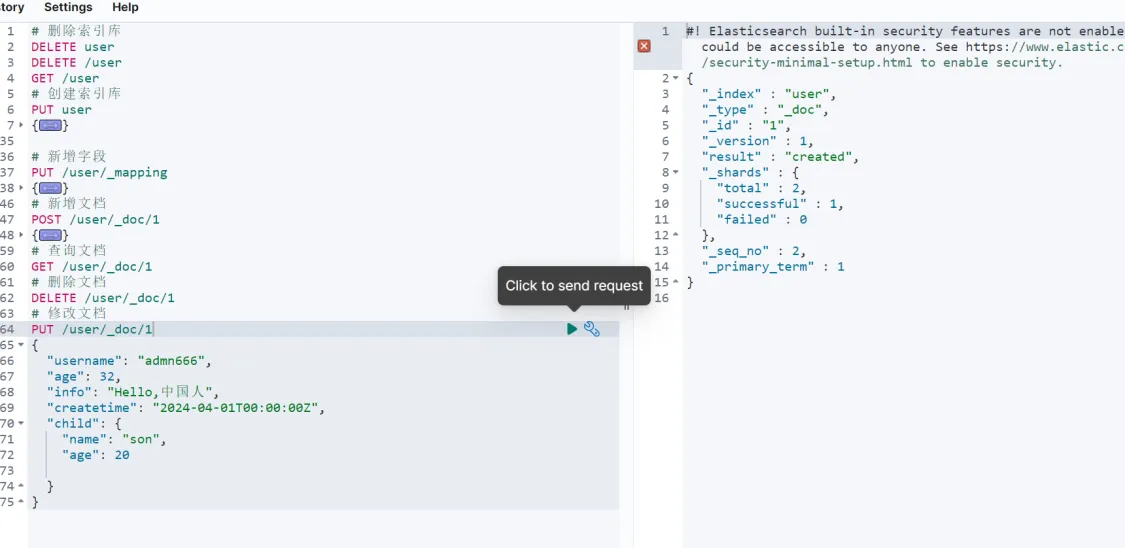Click fold-end arrow at response line 12
1125x548 pixels.
tap(676, 235)
